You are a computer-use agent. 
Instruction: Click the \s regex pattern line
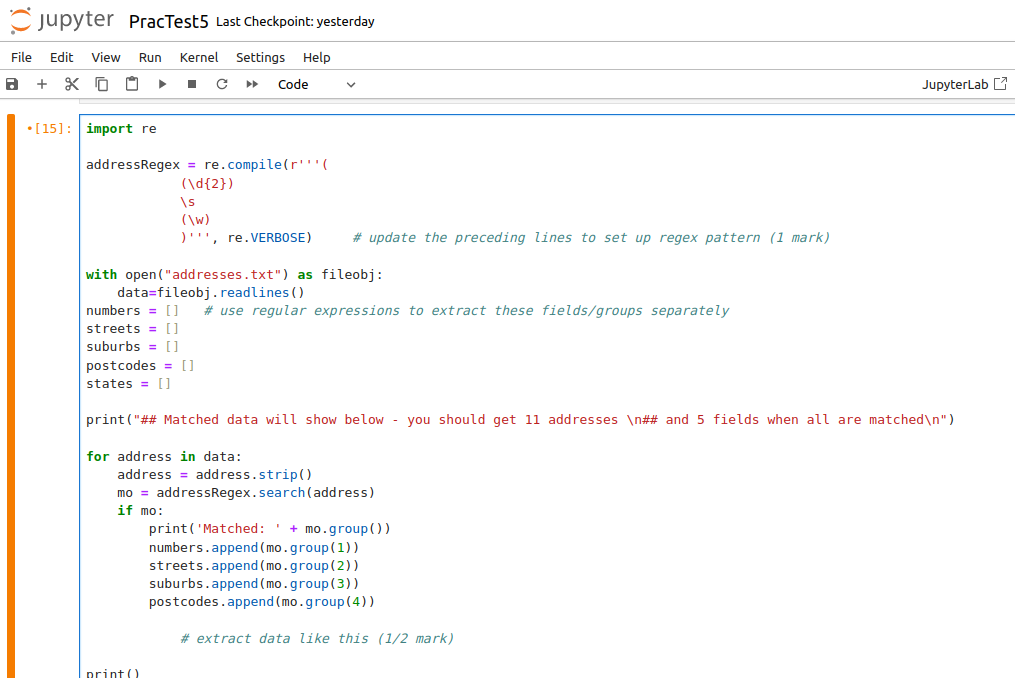[x=188, y=201]
